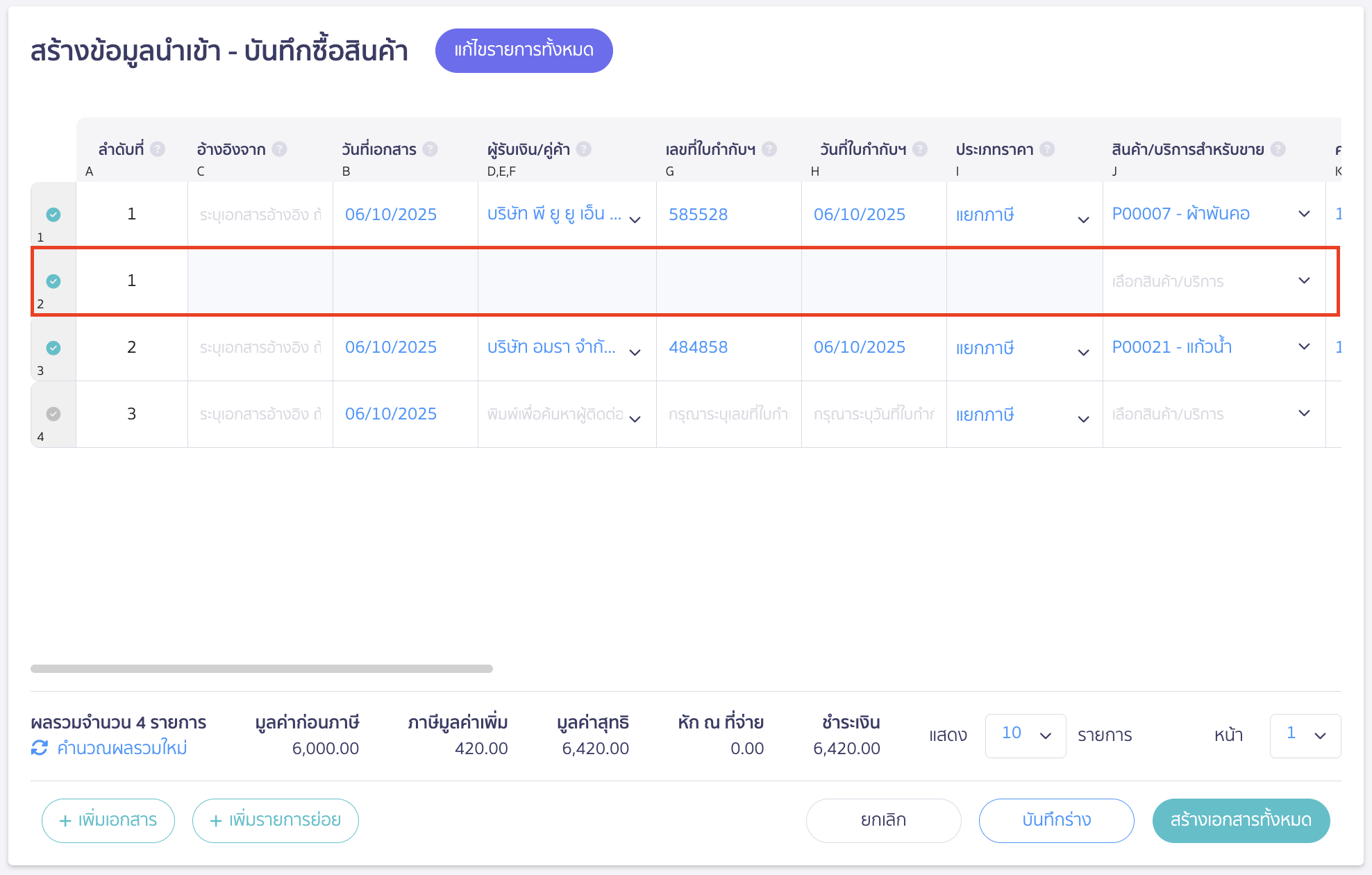Click help icon for ประเภทราคา column
The width and height of the screenshot is (1372, 875).
pos(1047,149)
